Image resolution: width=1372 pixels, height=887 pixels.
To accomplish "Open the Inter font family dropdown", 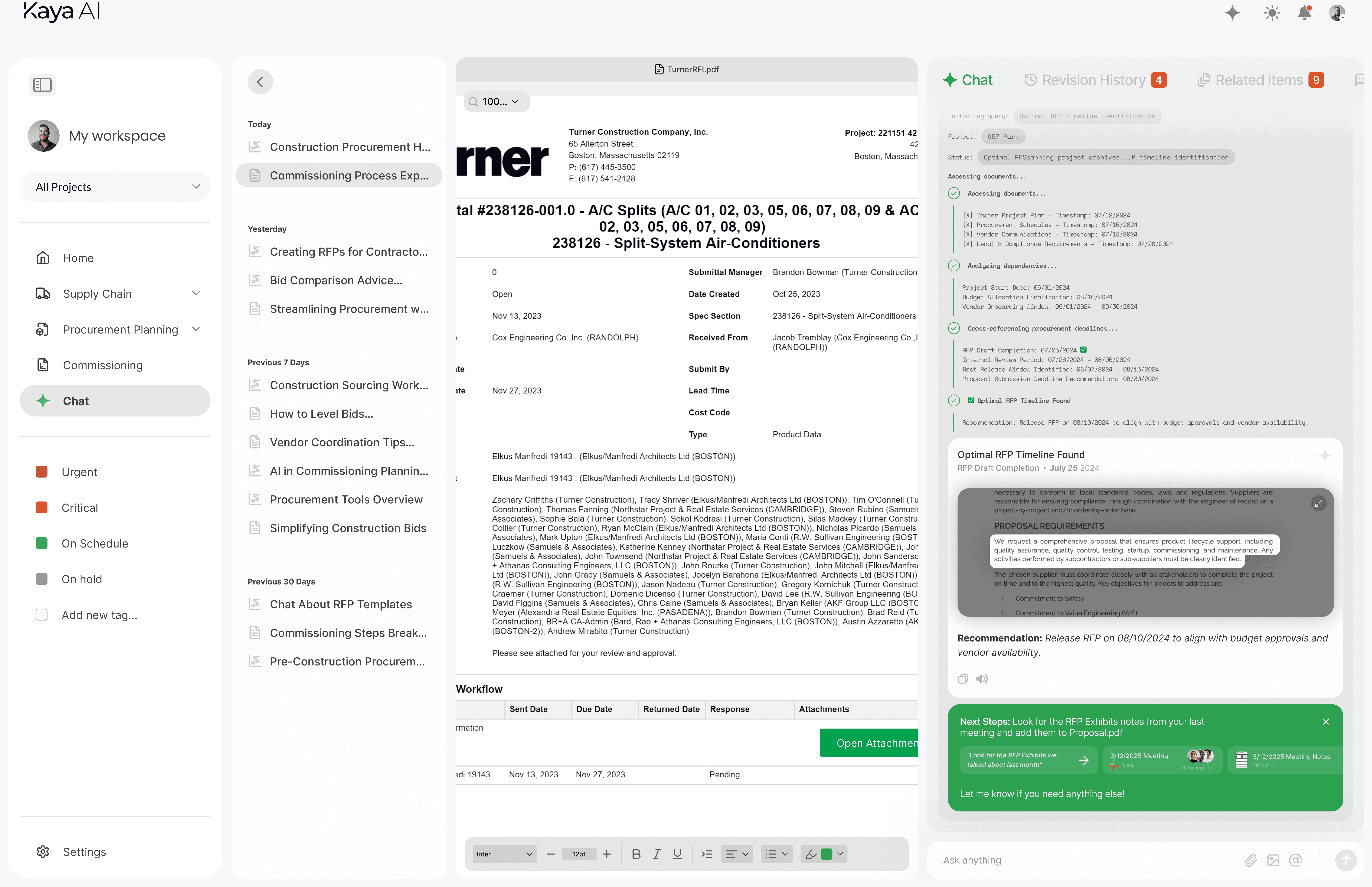I will [504, 854].
